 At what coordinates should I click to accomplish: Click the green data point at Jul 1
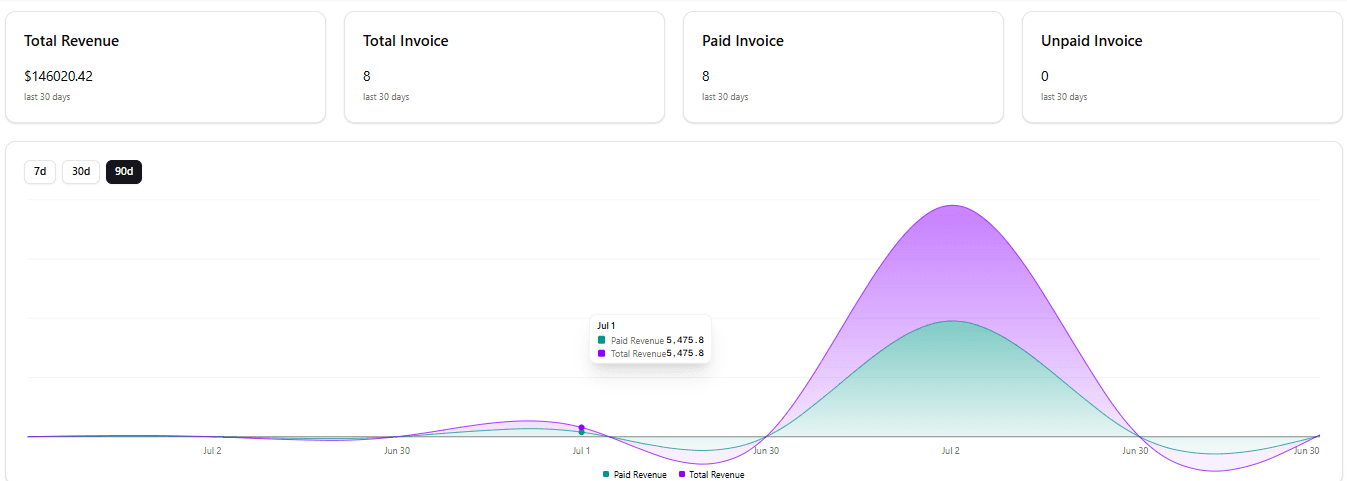pyautogui.click(x=581, y=432)
